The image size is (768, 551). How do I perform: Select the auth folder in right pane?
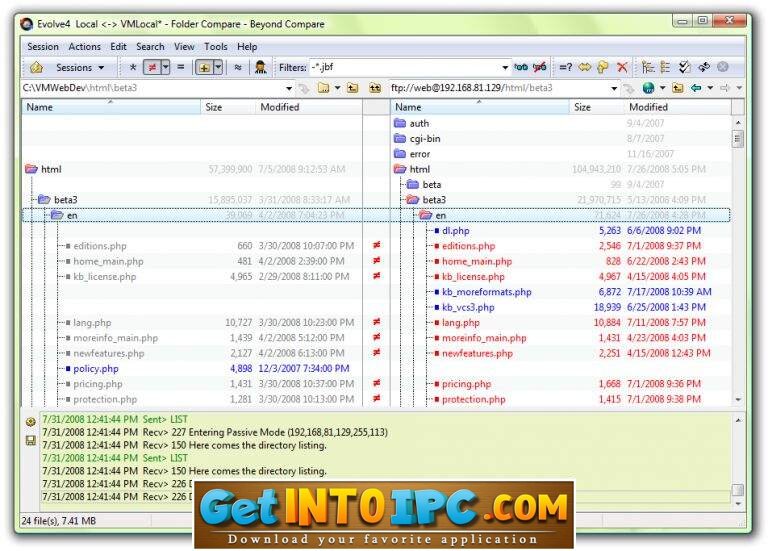pos(419,123)
